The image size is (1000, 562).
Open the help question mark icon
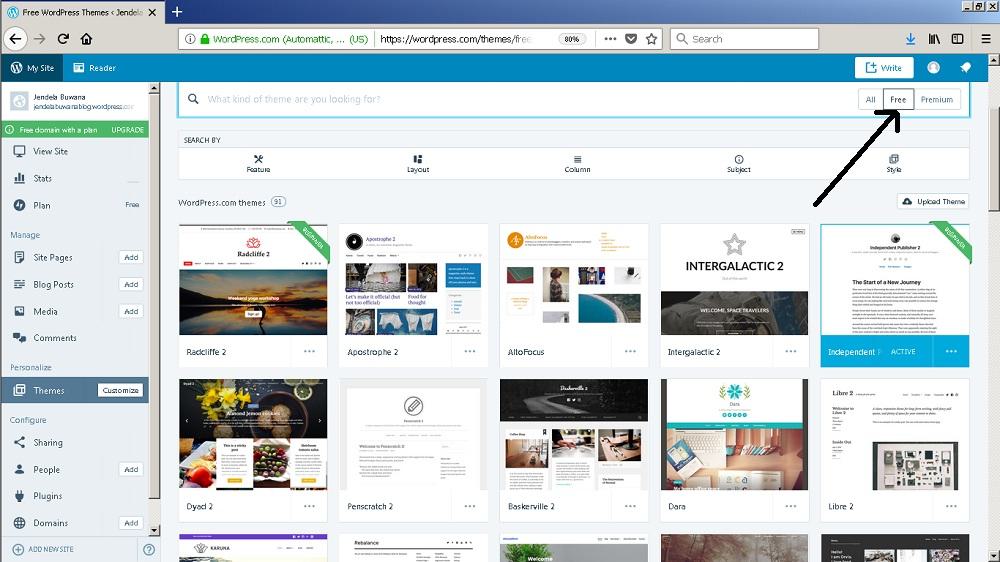coord(149,549)
